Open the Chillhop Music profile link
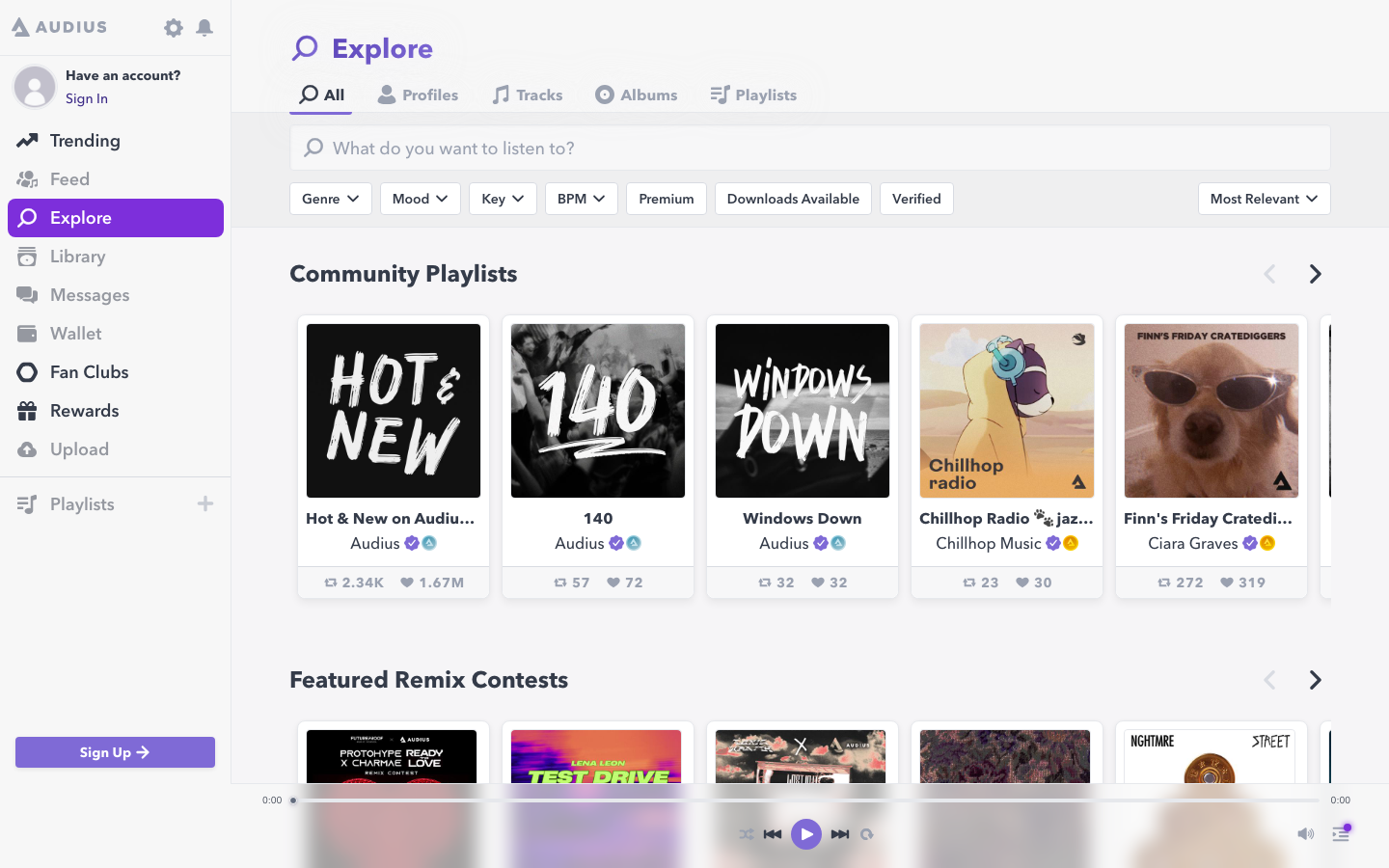1389x868 pixels. tap(989, 543)
